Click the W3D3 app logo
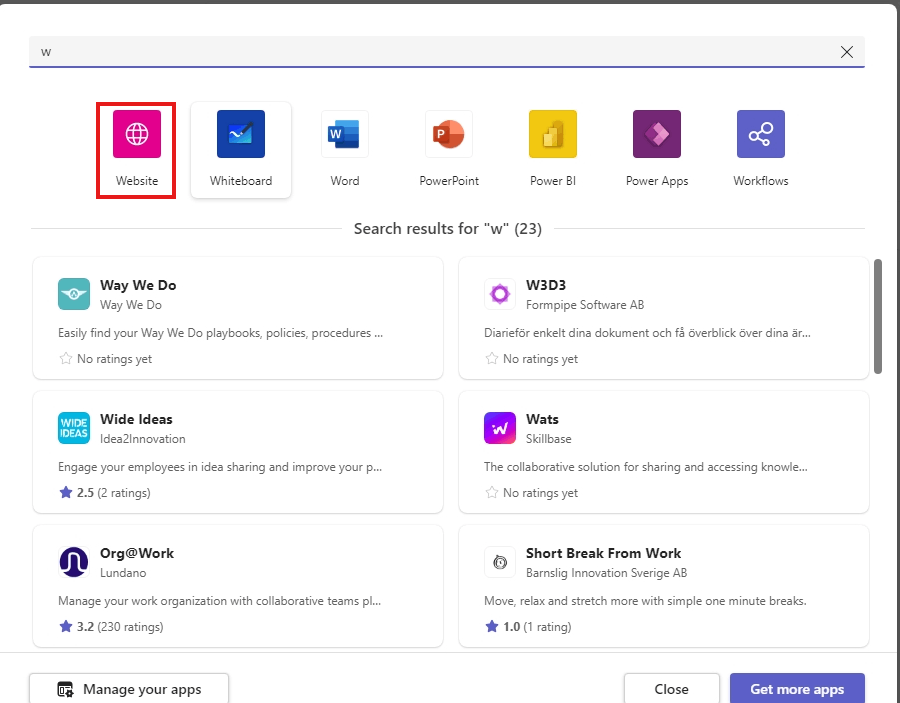The image size is (900, 703). pos(500,294)
